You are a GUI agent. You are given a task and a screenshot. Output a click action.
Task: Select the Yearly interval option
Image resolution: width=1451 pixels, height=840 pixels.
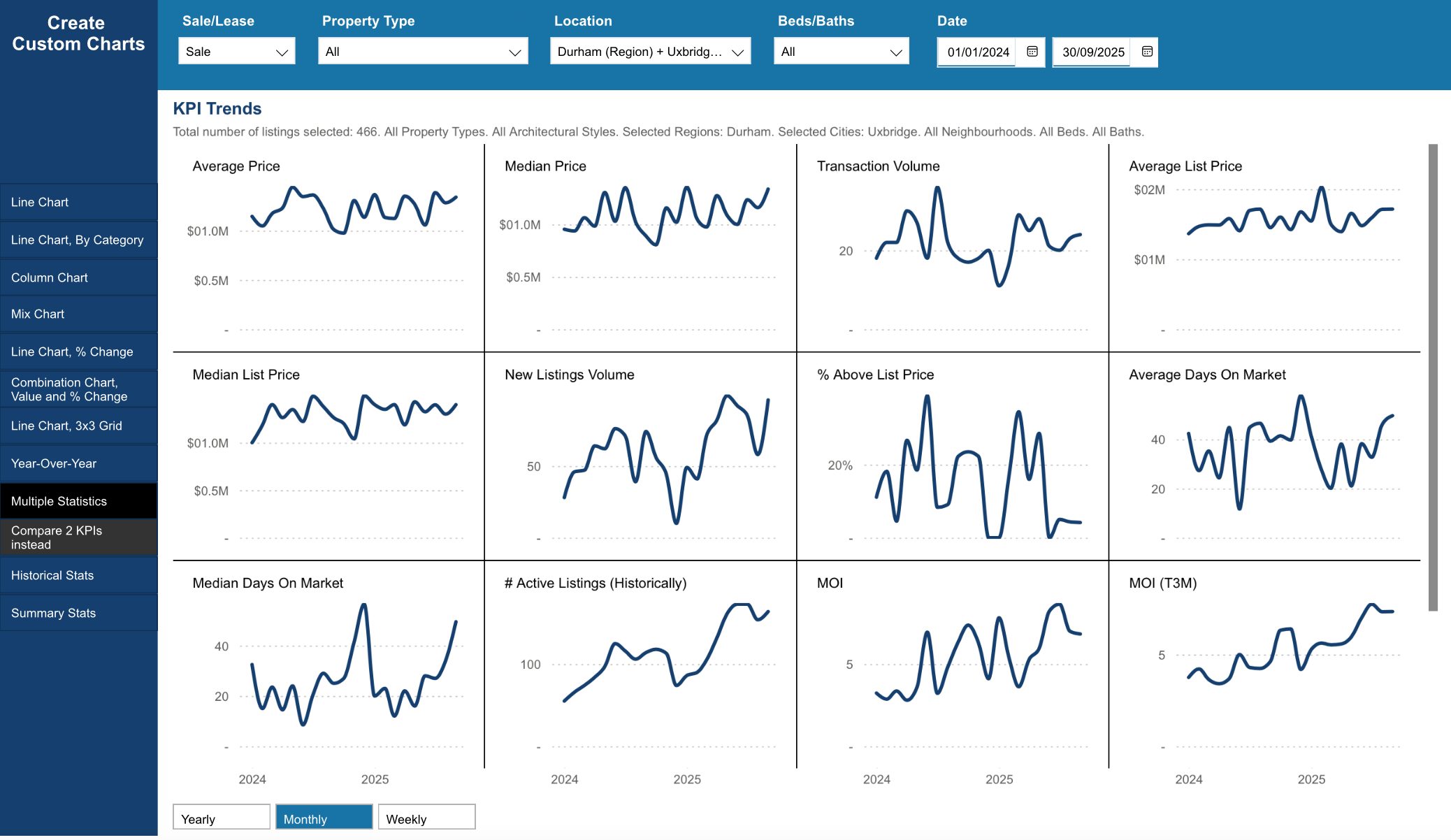tap(221, 818)
